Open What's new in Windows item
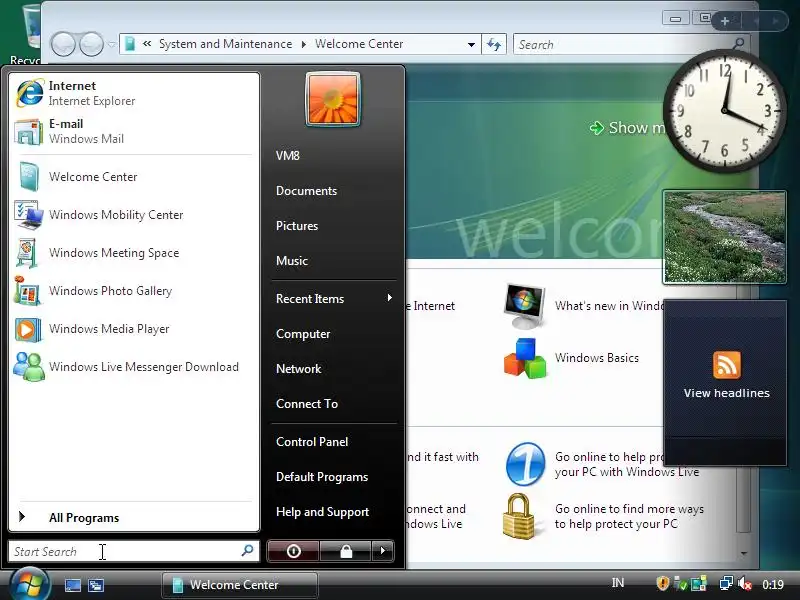This screenshot has width=800, height=600. (584, 305)
